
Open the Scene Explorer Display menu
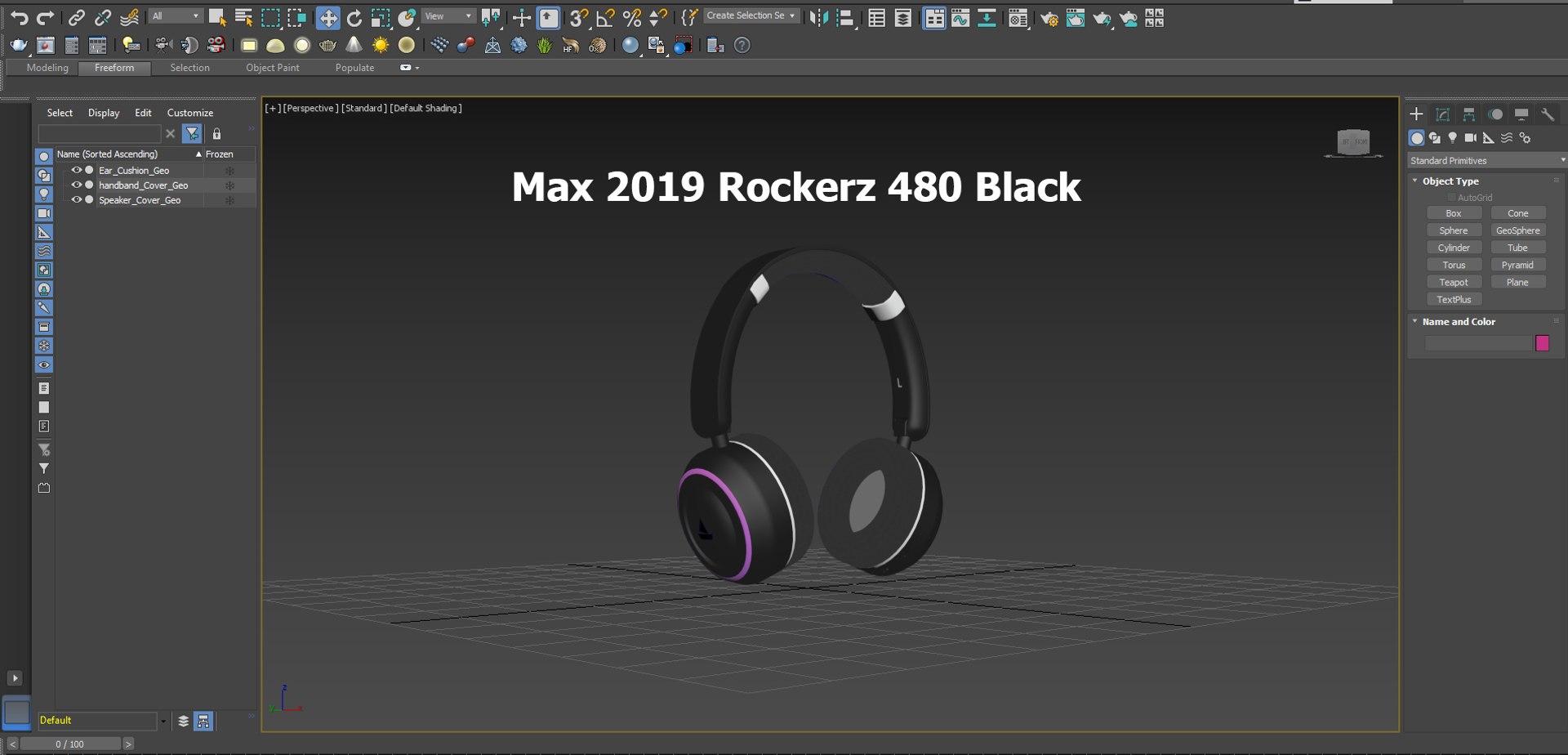(x=104, y=113)
